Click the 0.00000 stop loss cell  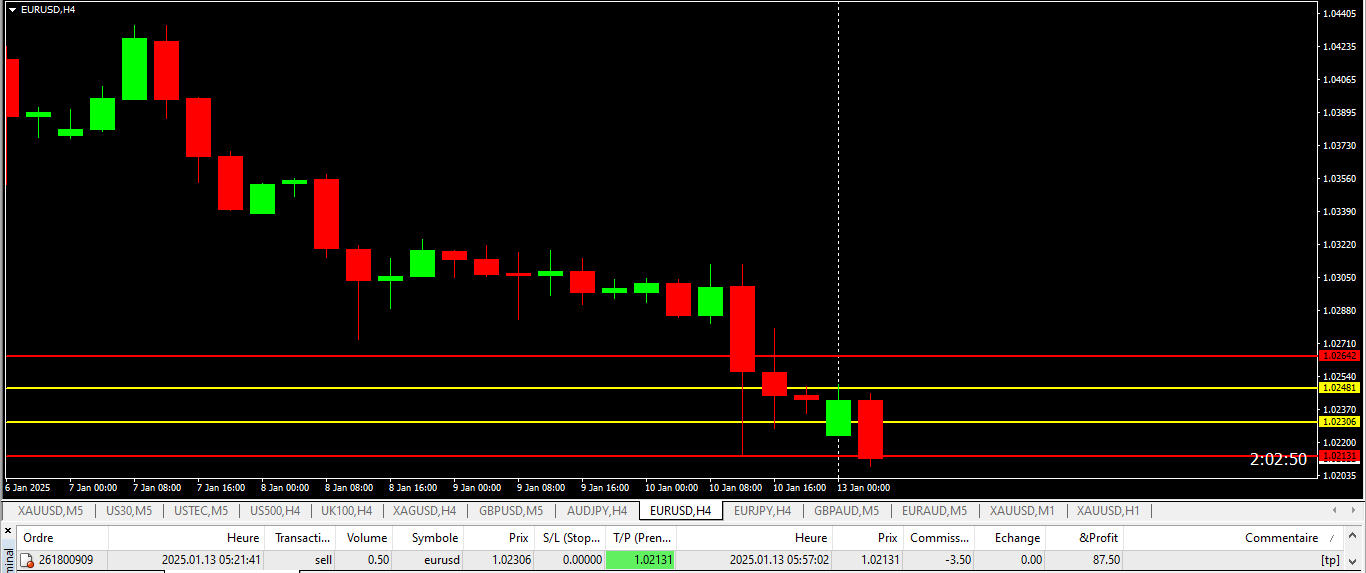[582, 560]
